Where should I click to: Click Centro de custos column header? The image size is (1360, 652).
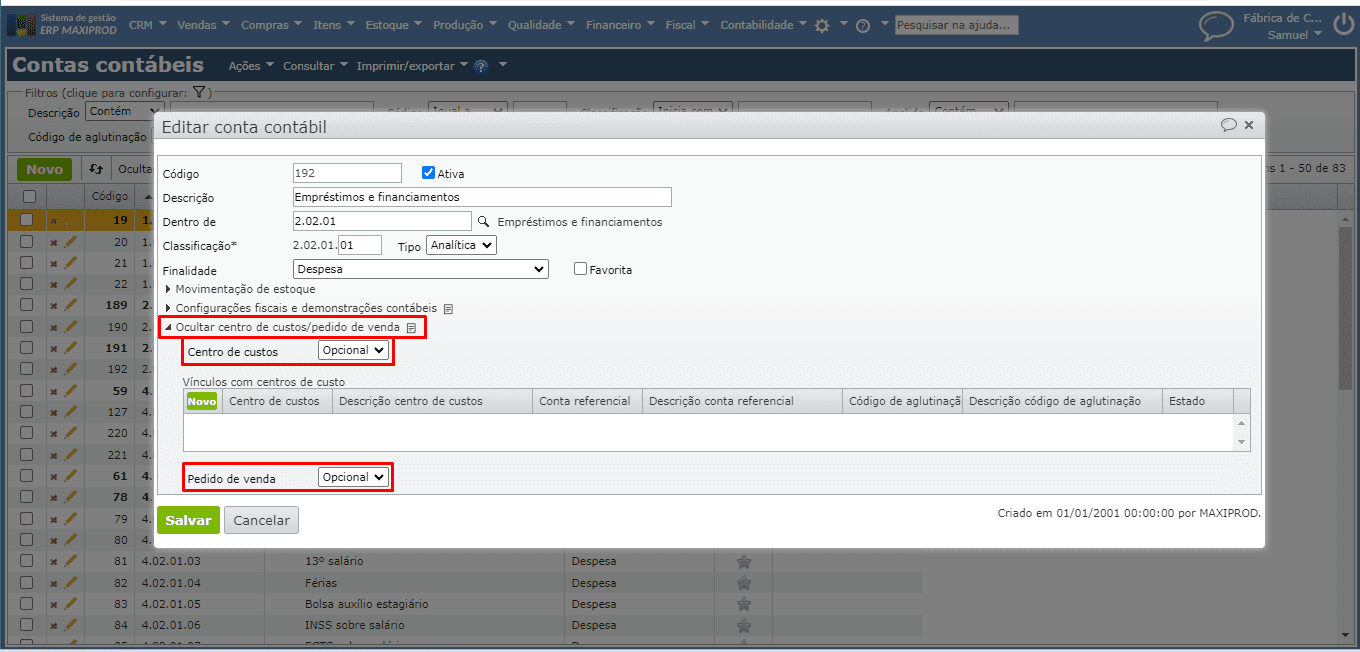click(277, 401)
